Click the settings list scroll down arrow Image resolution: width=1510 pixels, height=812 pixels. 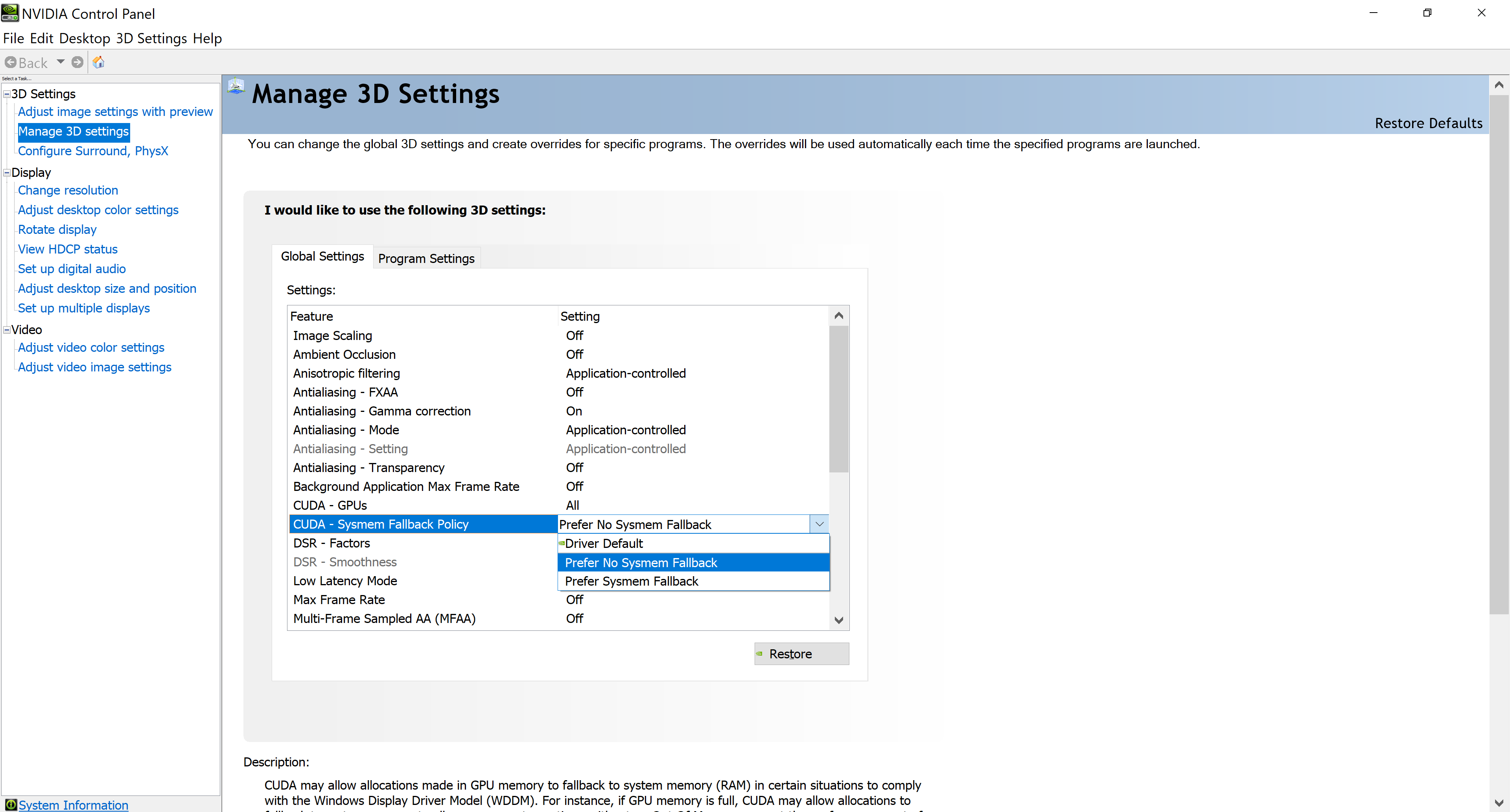(x=839, y=620)
